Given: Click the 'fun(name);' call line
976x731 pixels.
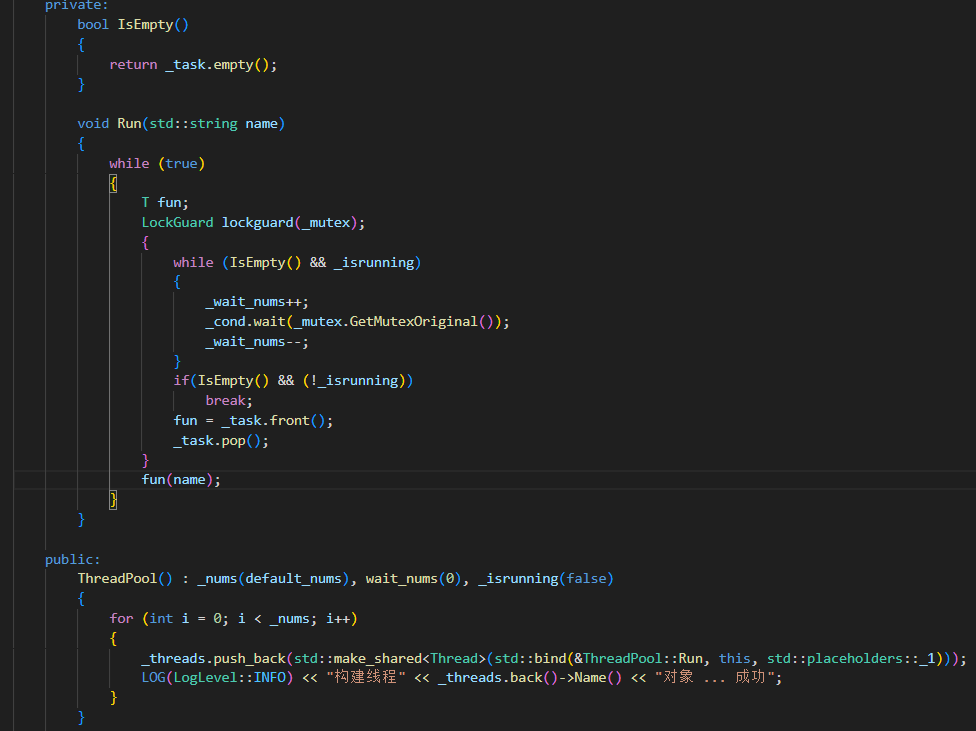Looking at the screenshot, I should pos(181,480).
